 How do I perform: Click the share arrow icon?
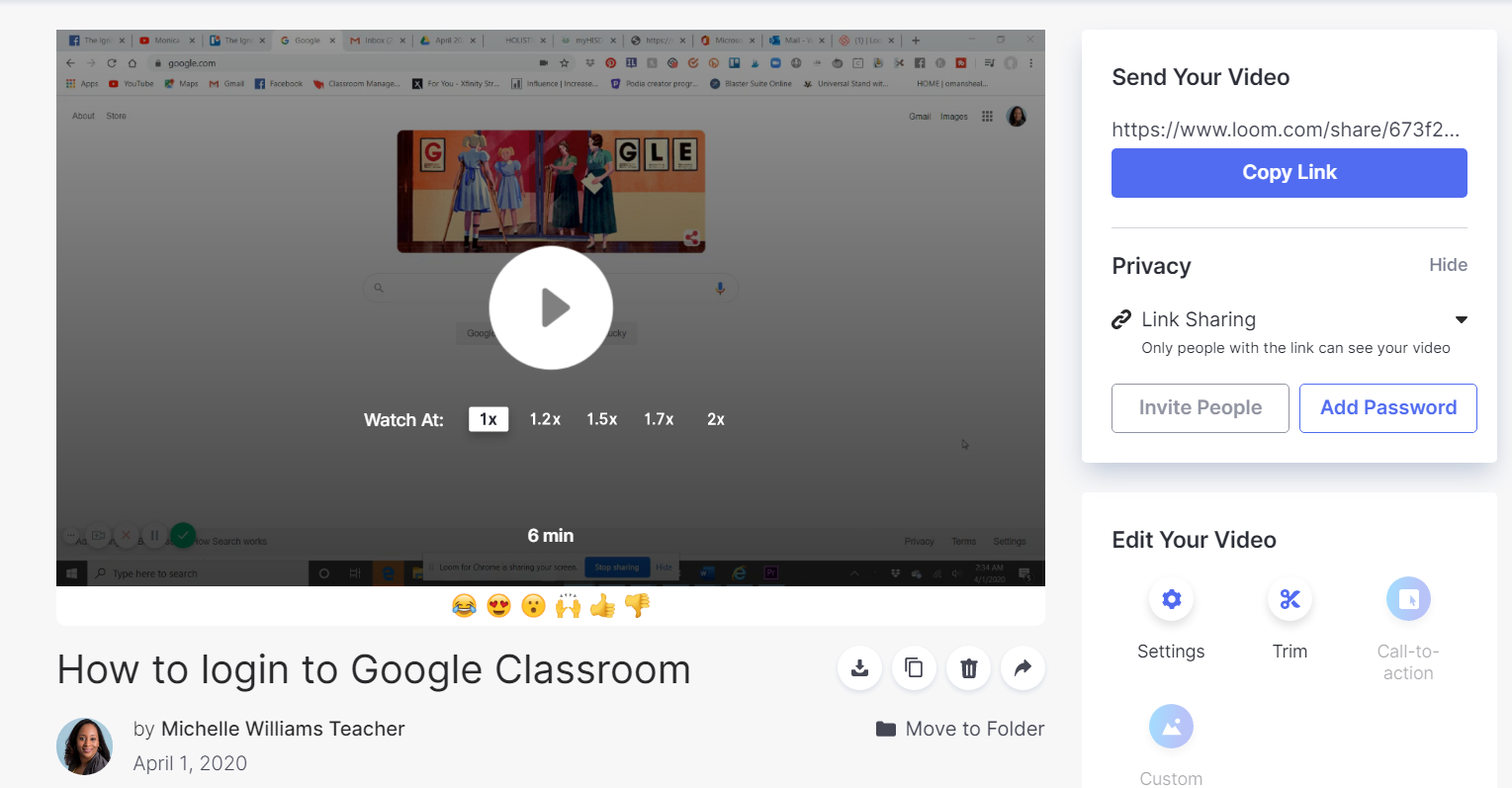click(1023, 668)
